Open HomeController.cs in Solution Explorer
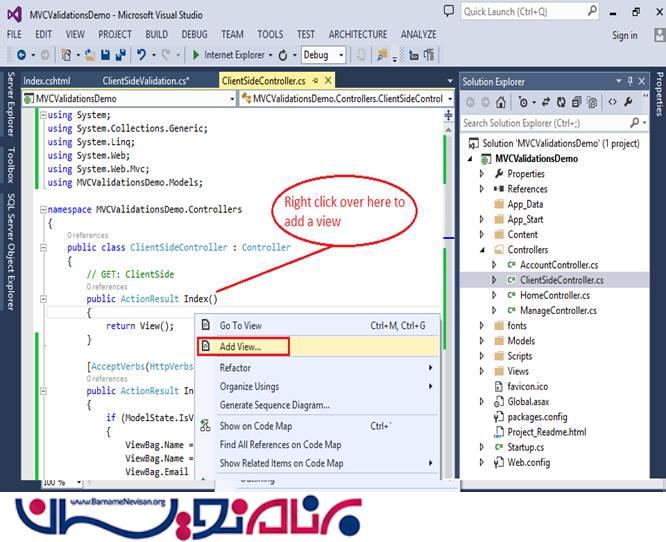This screenshot has width=666, height=542. pos(554,295)
